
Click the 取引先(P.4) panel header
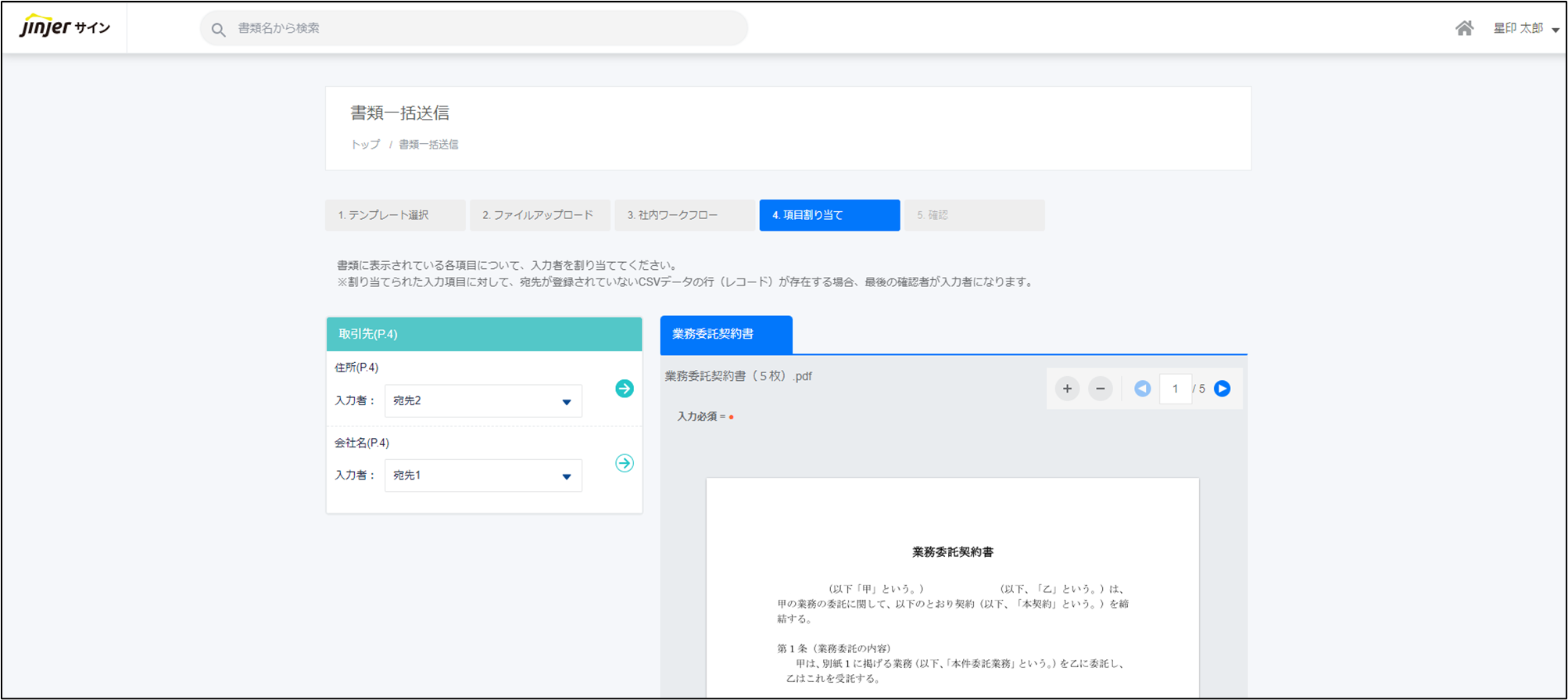(x=484, y=334)
